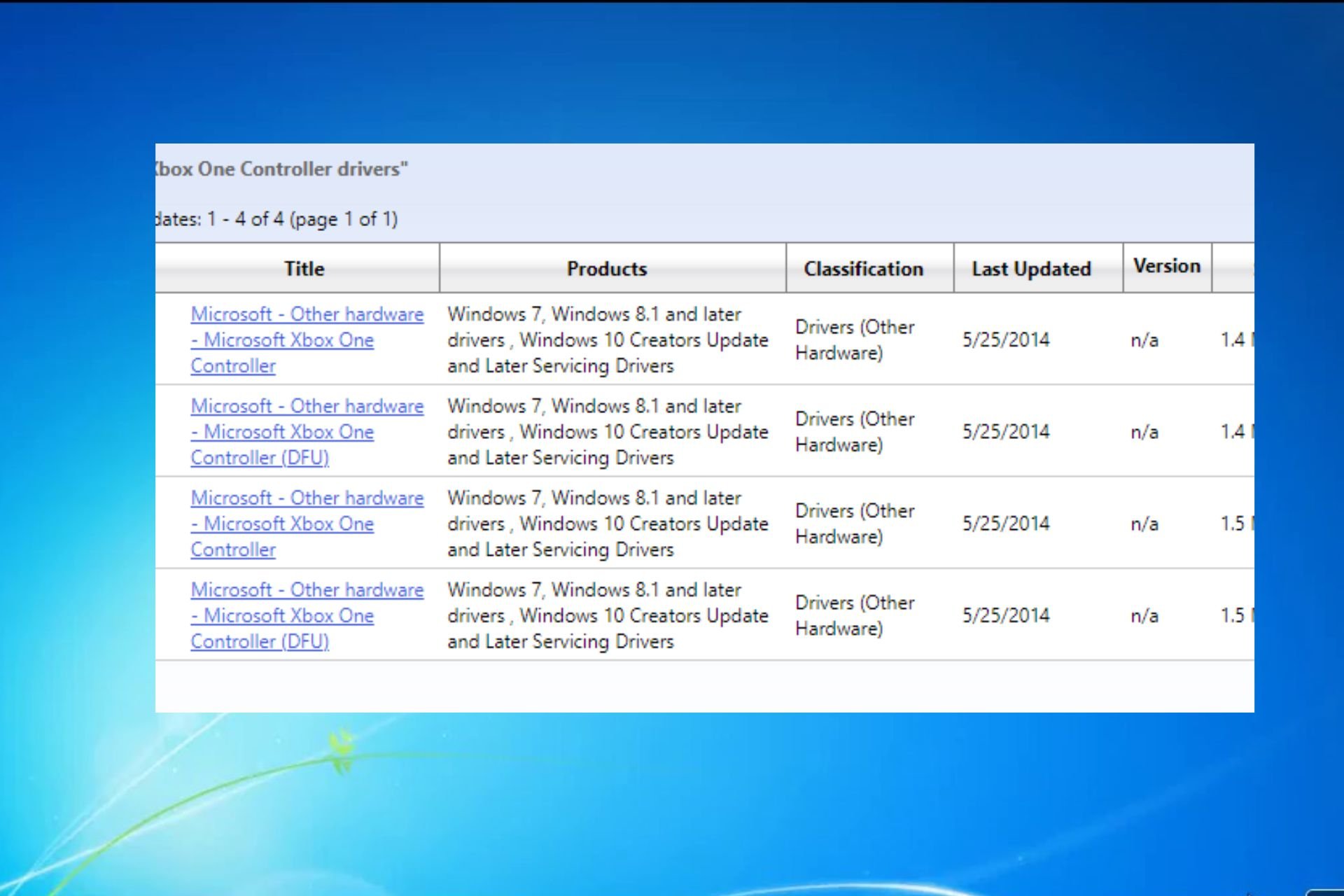
Task: Open Xbox One Controller (DFU) link in 1.4 row
Action: [307, 431]
